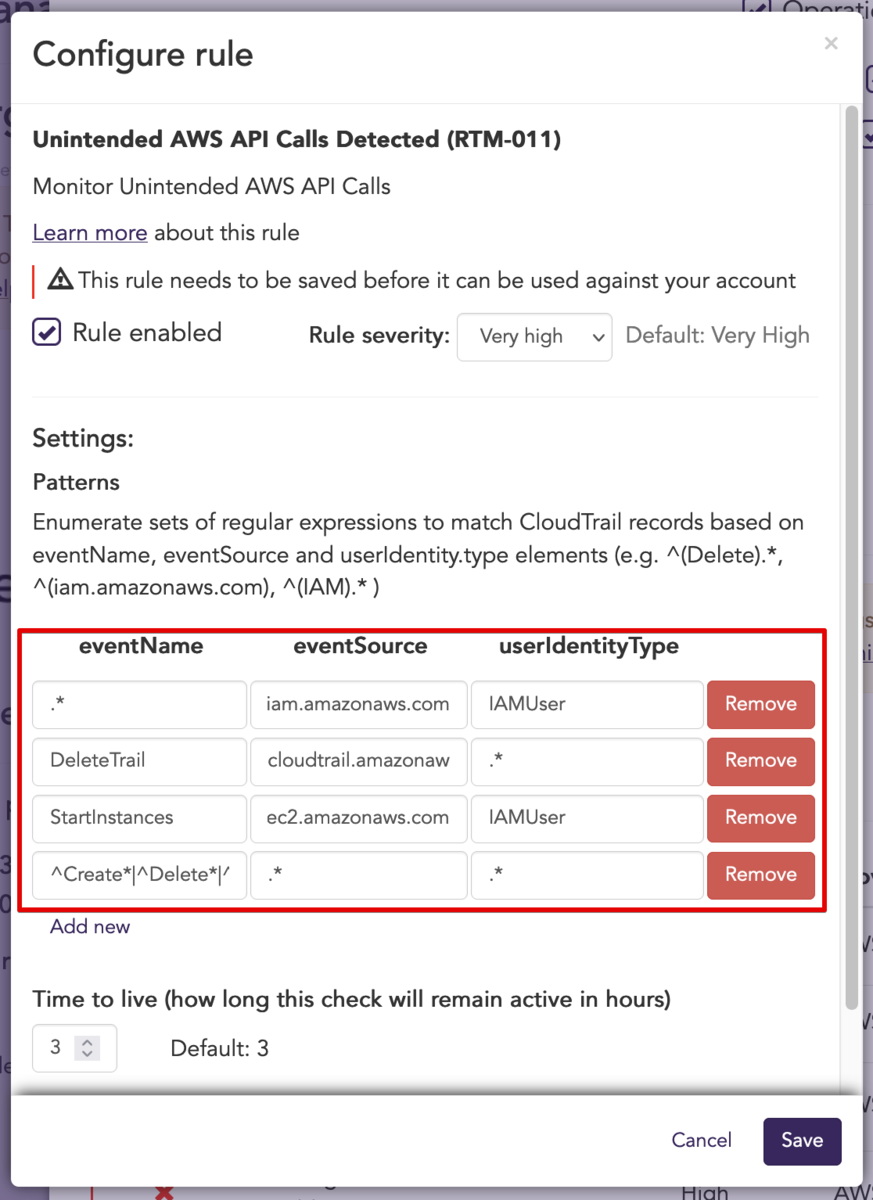Close the Configure rule dialog with X
Screen dimensions: 873x1200
830,43
